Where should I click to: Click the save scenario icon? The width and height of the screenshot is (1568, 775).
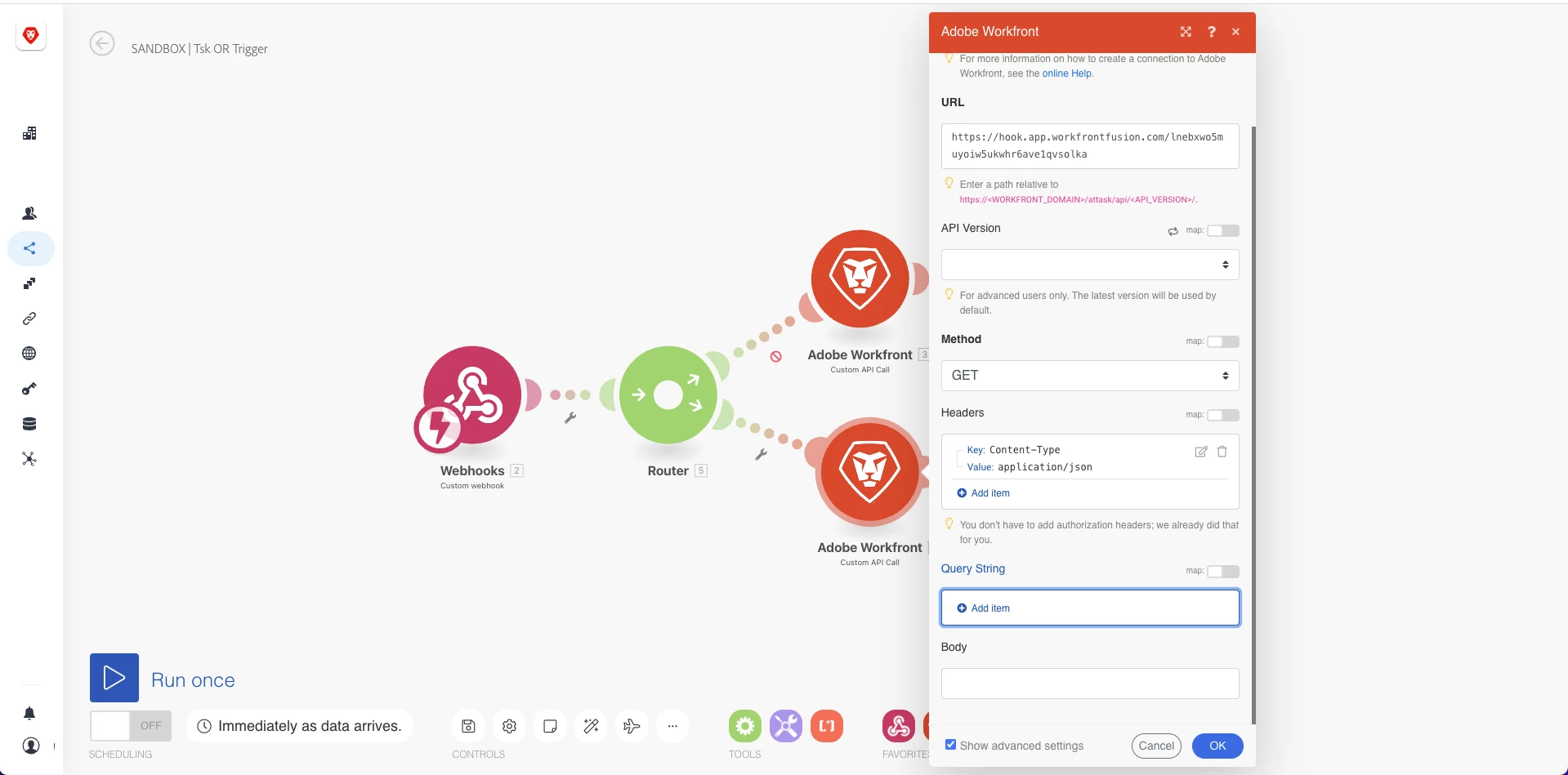click(468, 726)
